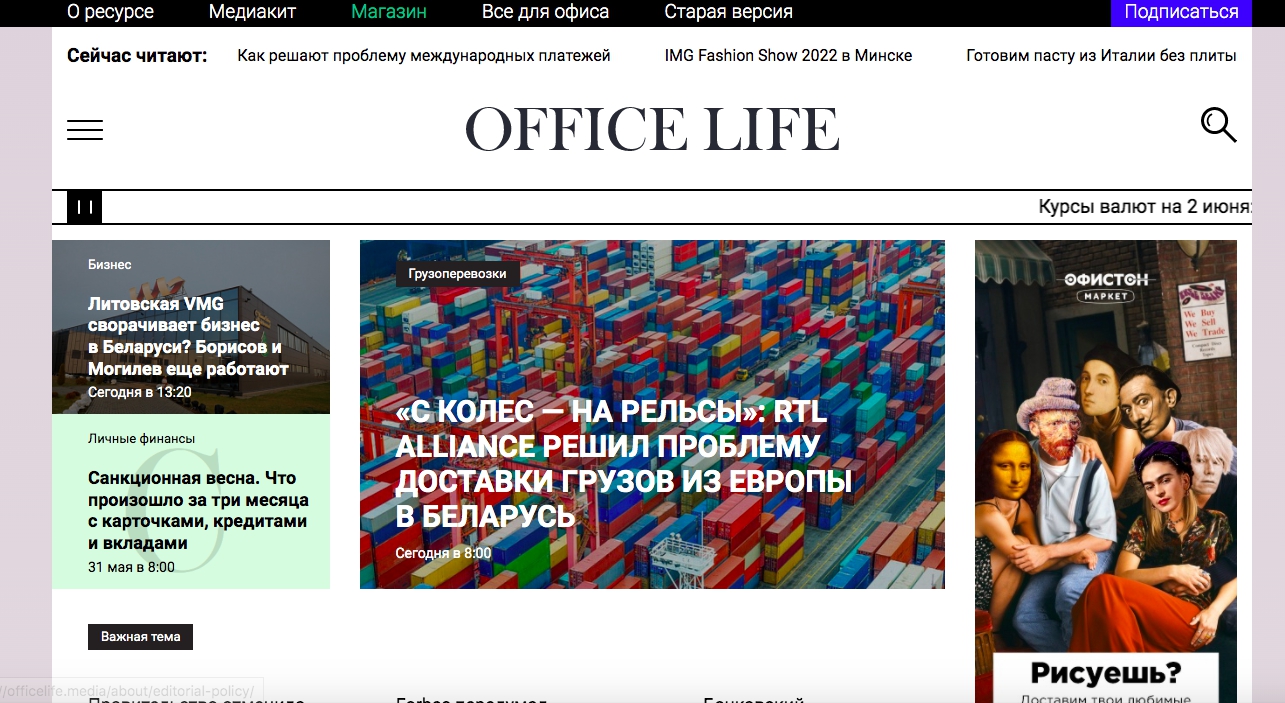Open the «Санкционная весна» article
1285x703 pixels.
point(198,510)
